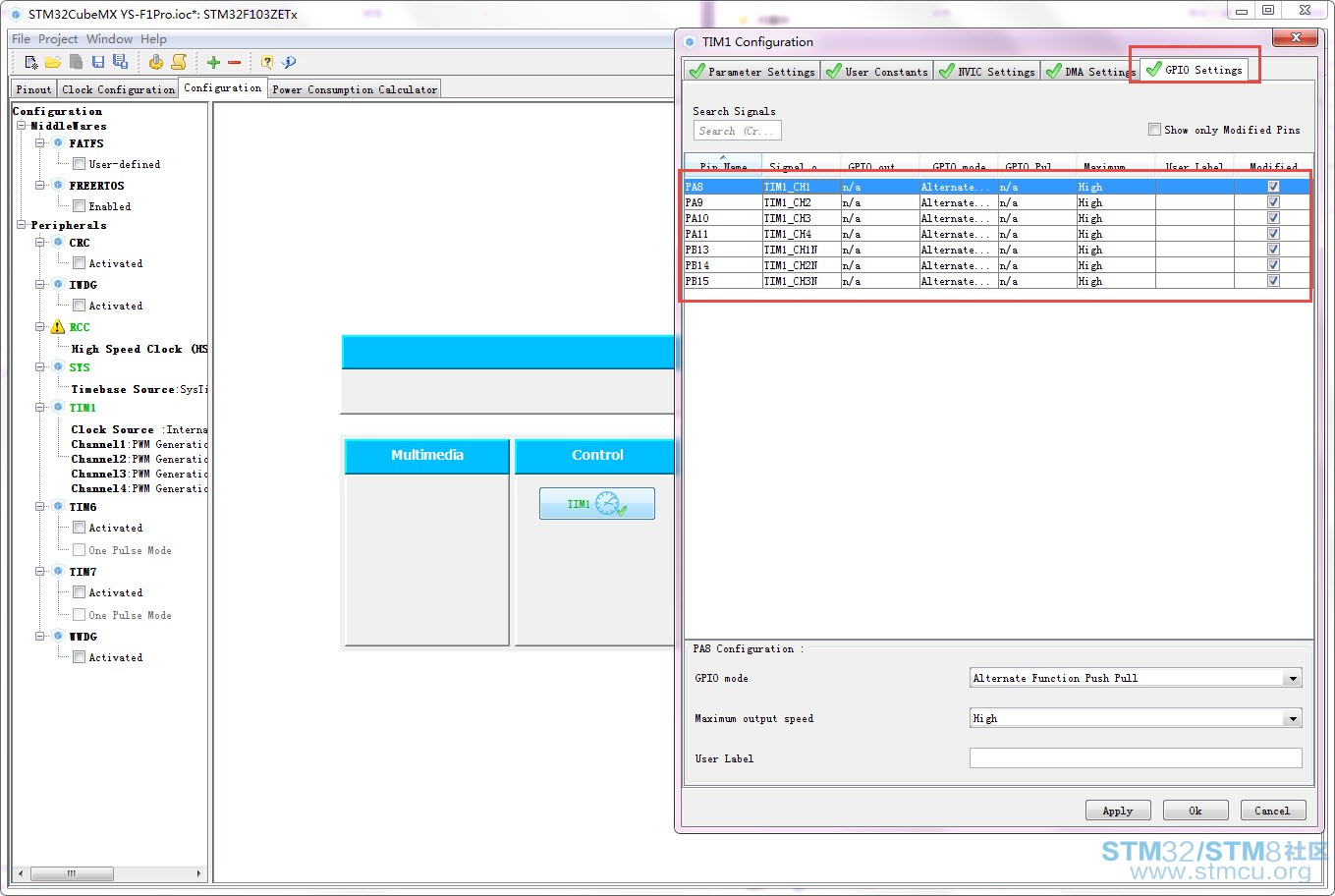Click the Save Project As icon
The image size is (1335, 896).
pyautogui.click(x=120, y=62)
